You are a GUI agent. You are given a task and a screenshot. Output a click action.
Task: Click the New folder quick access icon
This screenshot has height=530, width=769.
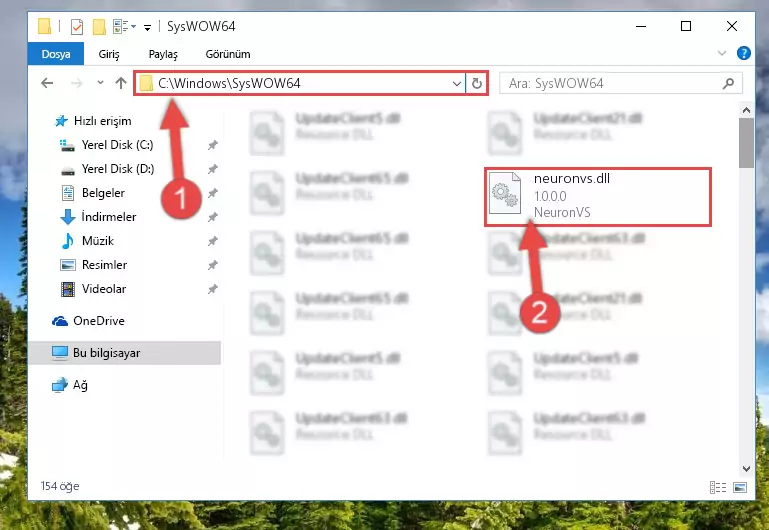(99, 26)
